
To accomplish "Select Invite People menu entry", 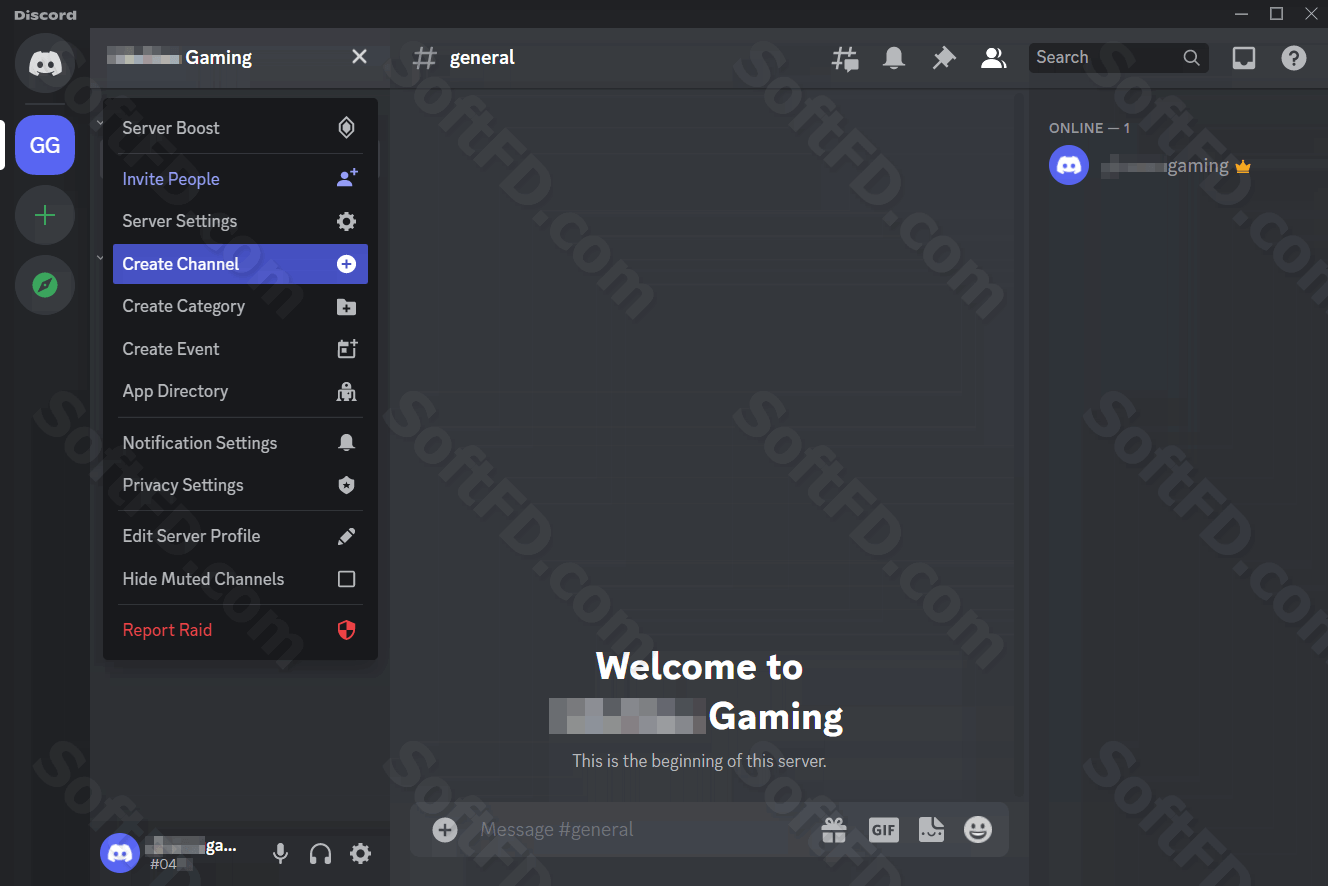I will 240,179.
